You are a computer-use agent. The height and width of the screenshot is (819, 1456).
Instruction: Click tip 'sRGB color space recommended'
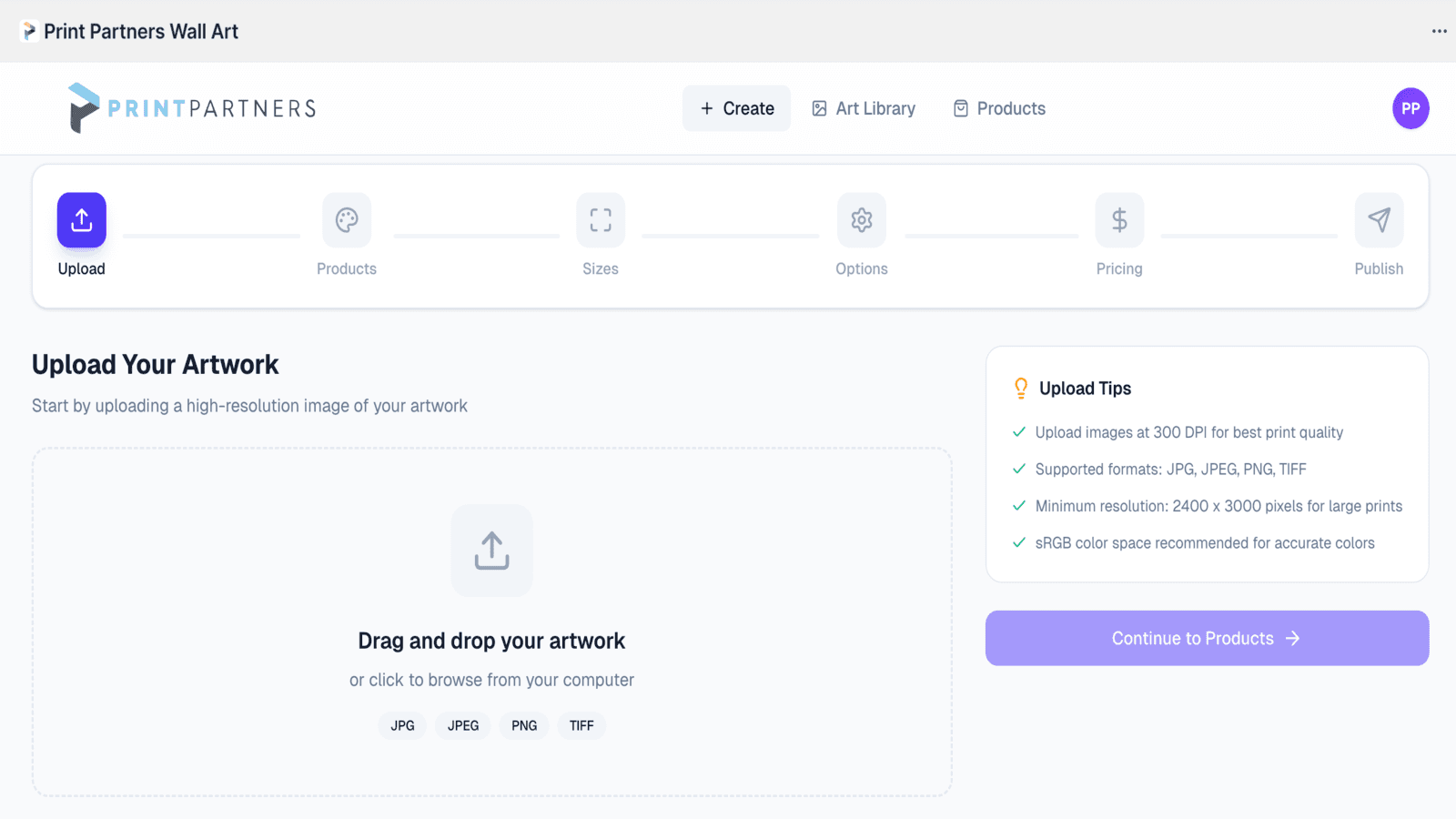pos(1205,543)
